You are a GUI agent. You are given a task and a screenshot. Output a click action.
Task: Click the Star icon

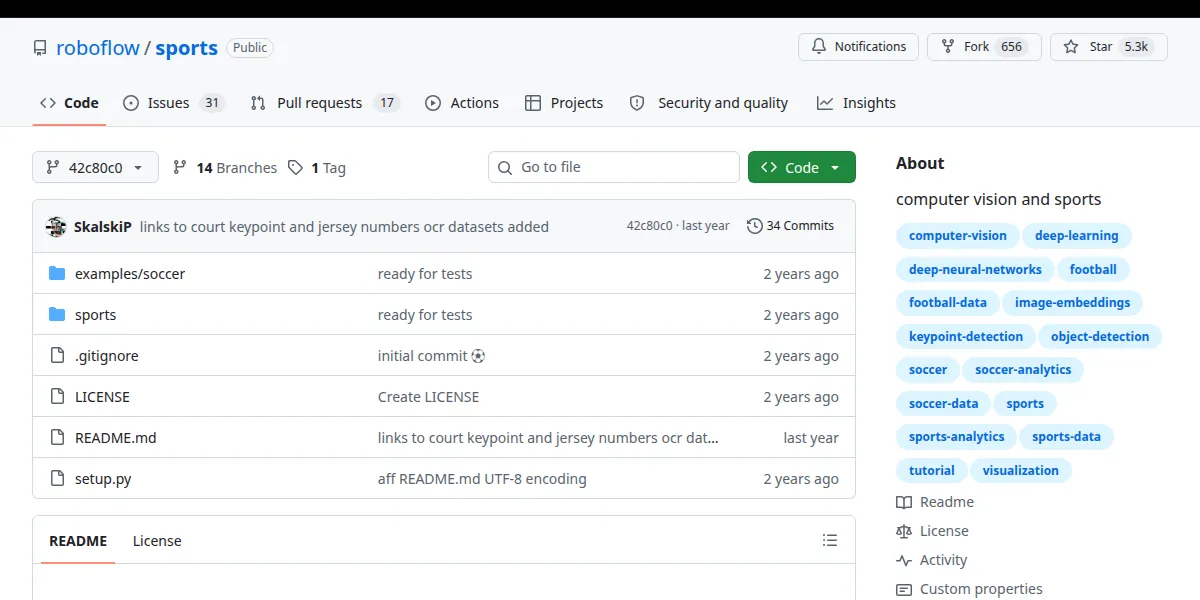coord(1071,47)
